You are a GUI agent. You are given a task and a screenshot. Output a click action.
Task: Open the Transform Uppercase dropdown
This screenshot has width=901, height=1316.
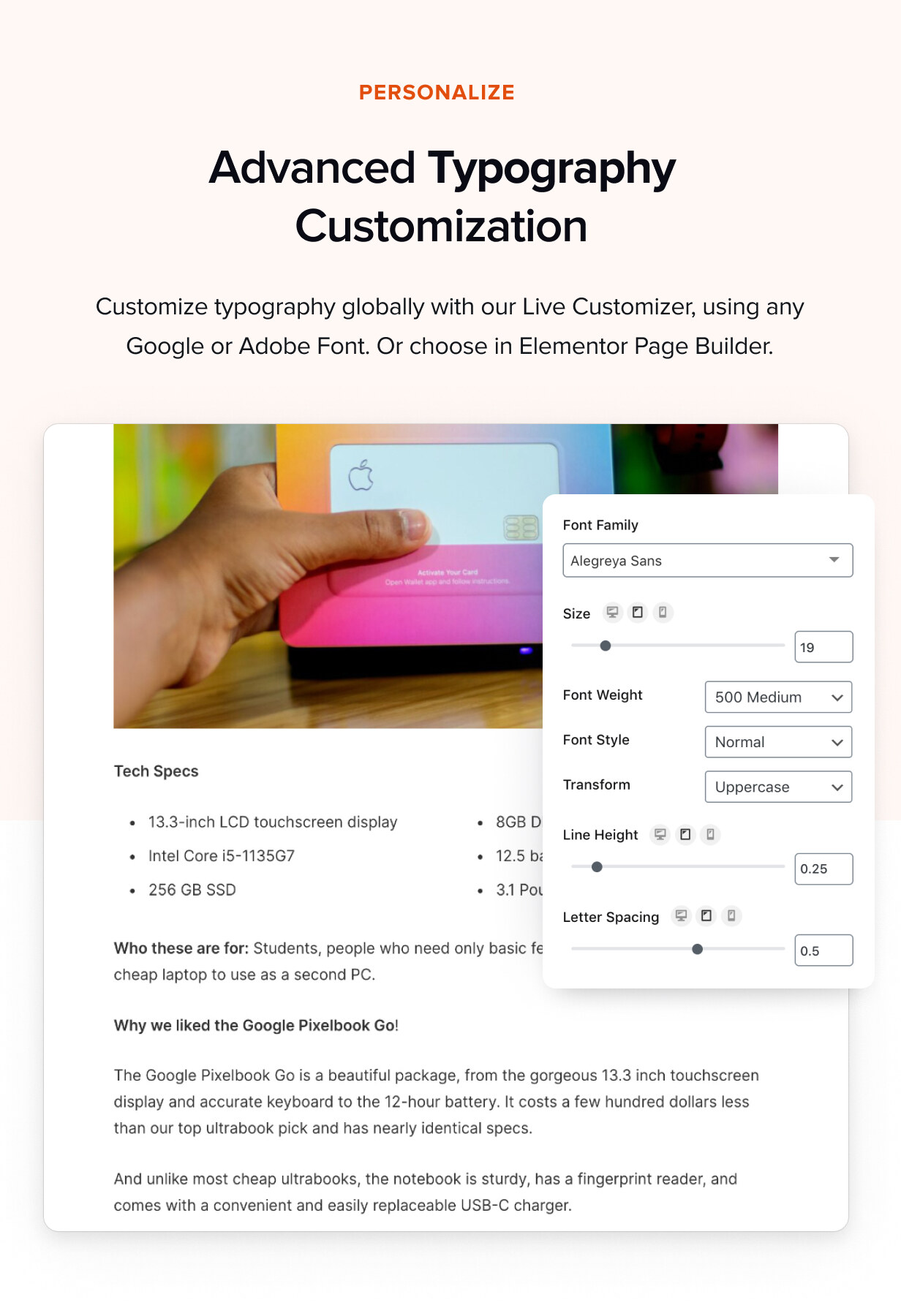(778, 787)
